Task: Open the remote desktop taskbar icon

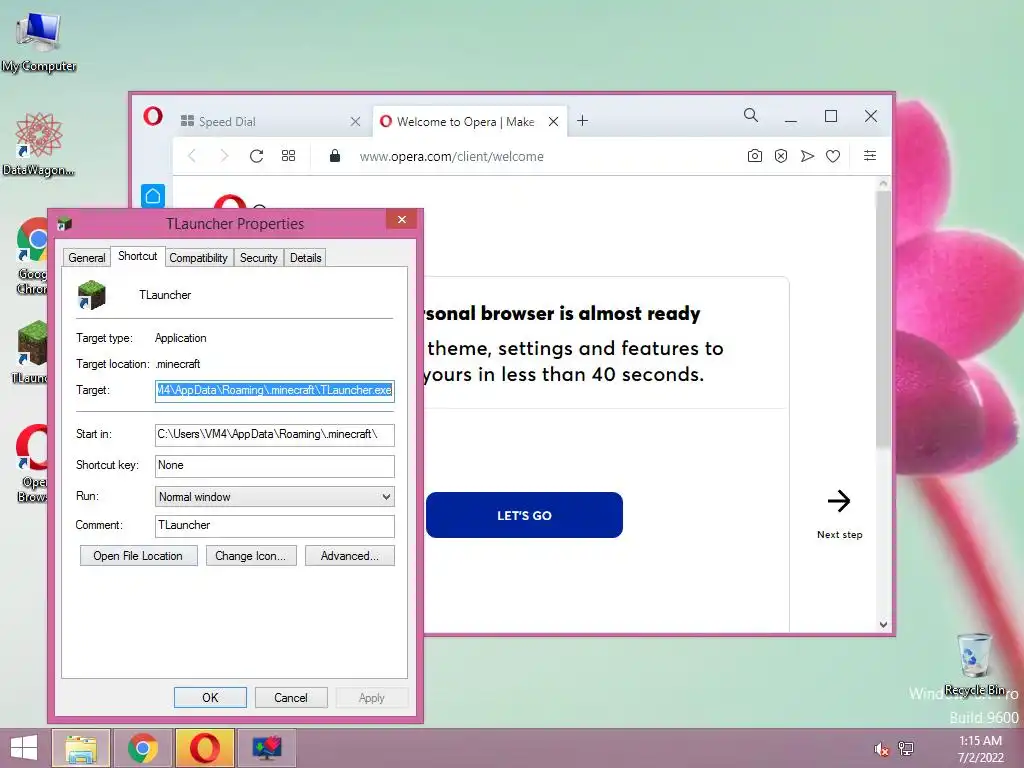Action: pyautogui.click(x=267, y=748)
